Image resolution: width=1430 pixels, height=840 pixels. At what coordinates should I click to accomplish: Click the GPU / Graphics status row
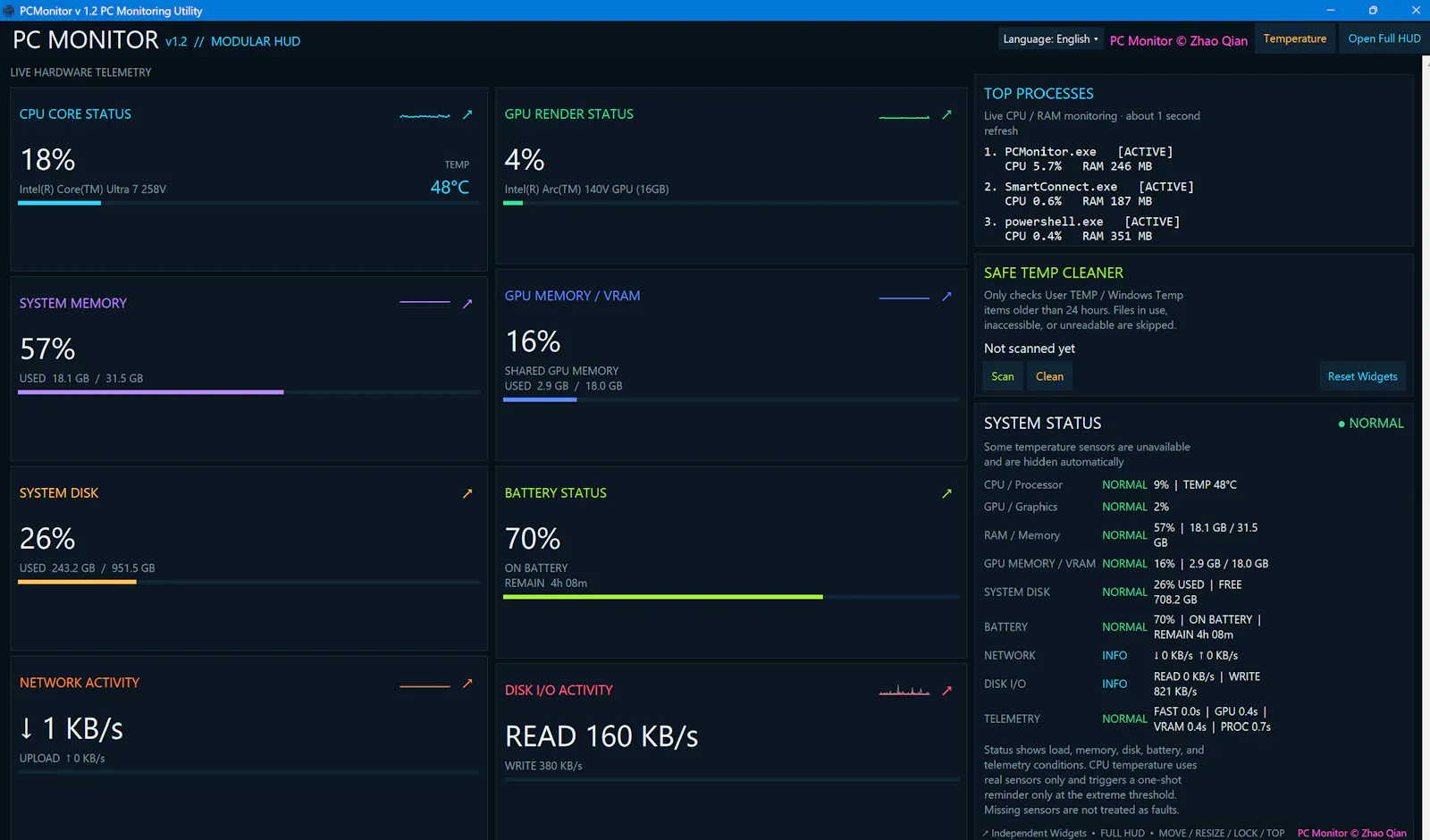pyautogui.click(x=1126, y=507)
